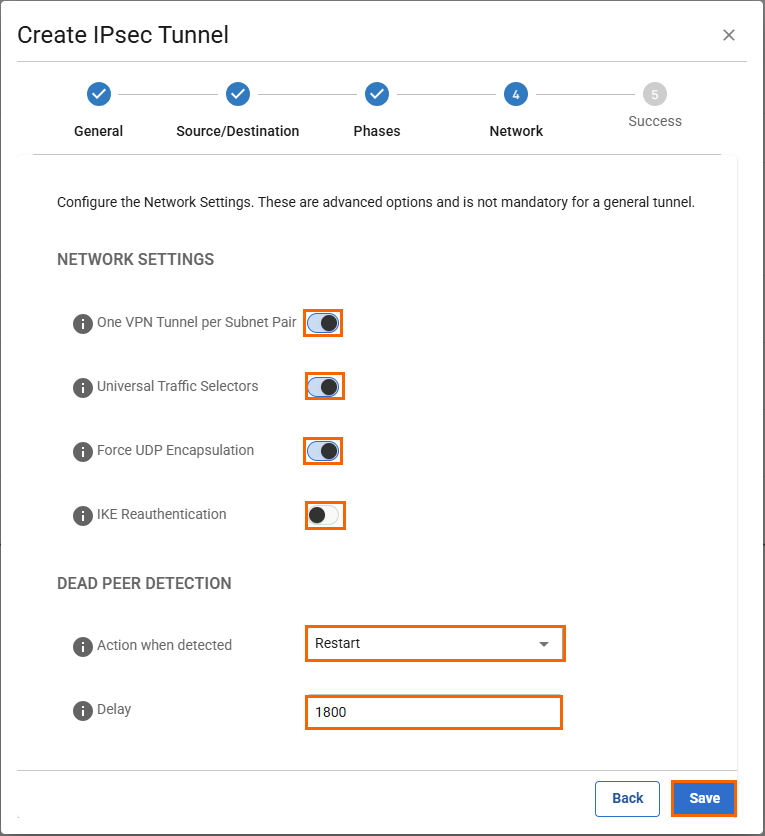The image size is (765, 836).
Task: Disable One VPN Tunnel per Subnet Pair toggle
Action: pyautogui.click(x=324, y=323)
